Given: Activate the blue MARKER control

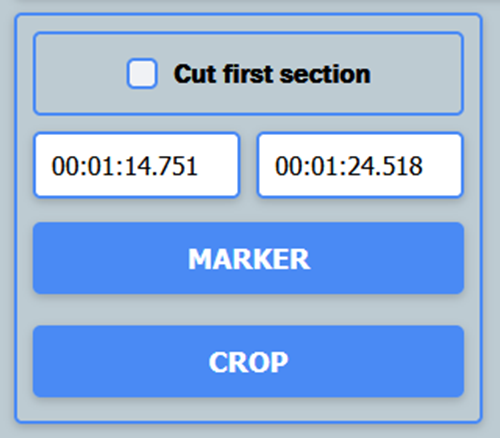Looking at the screenshot, I should (x=248, y=258).
